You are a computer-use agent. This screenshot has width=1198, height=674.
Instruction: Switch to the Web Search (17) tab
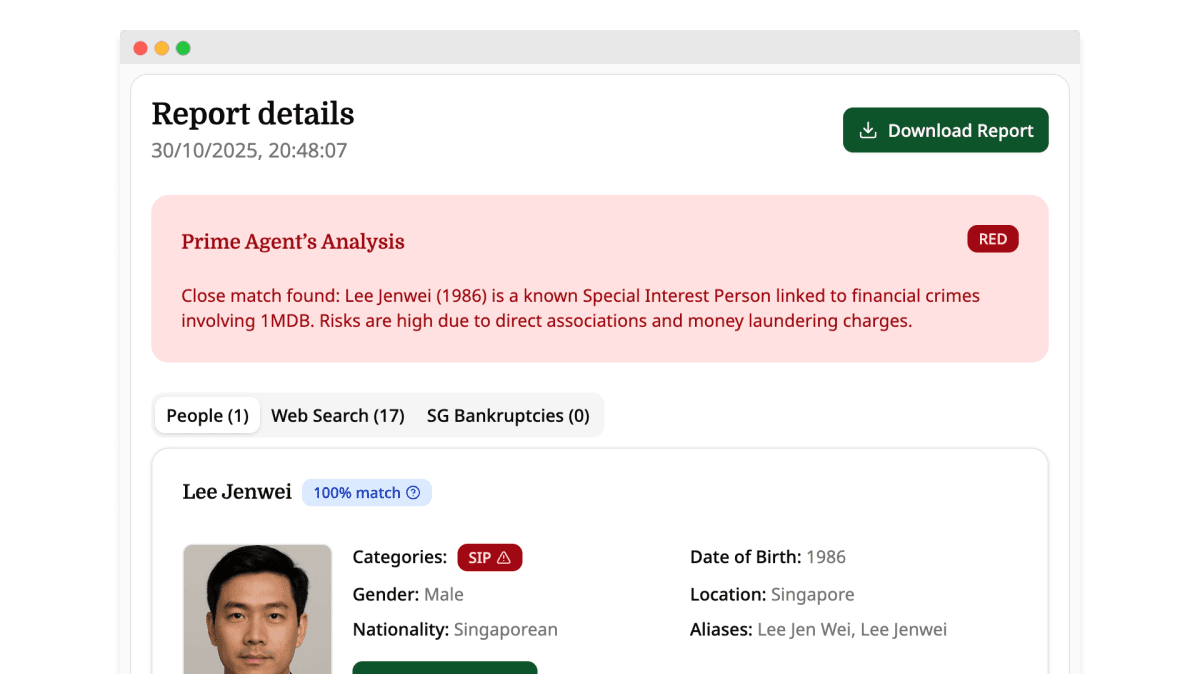pyautogui.click(x=338, y=416)
